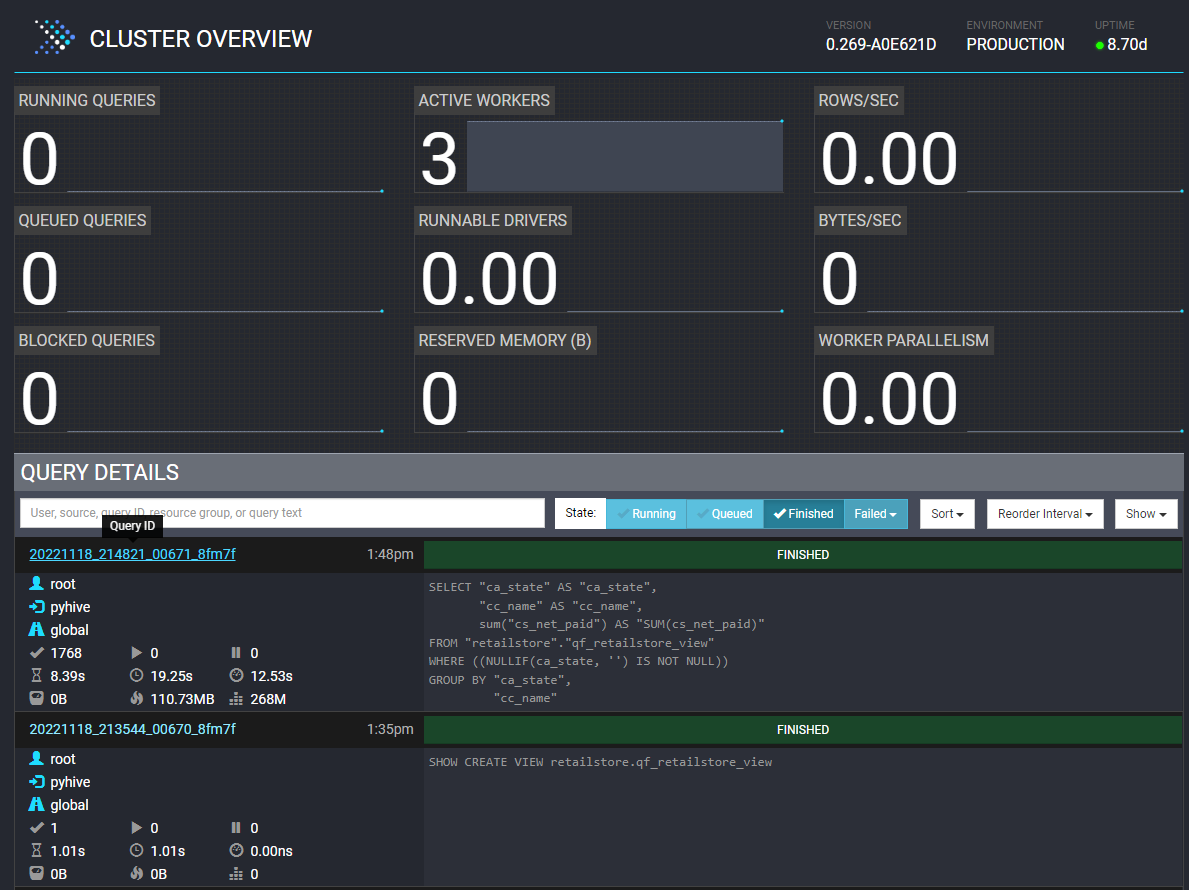Click the 1:35pm timestamp

(390, 729)
